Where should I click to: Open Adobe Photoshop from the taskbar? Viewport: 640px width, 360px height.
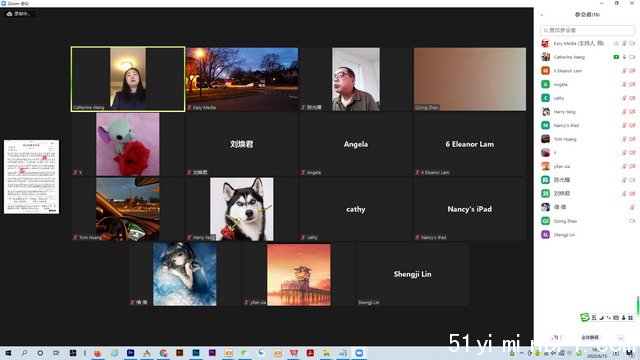pyautogui.click(x=196, y=353)
